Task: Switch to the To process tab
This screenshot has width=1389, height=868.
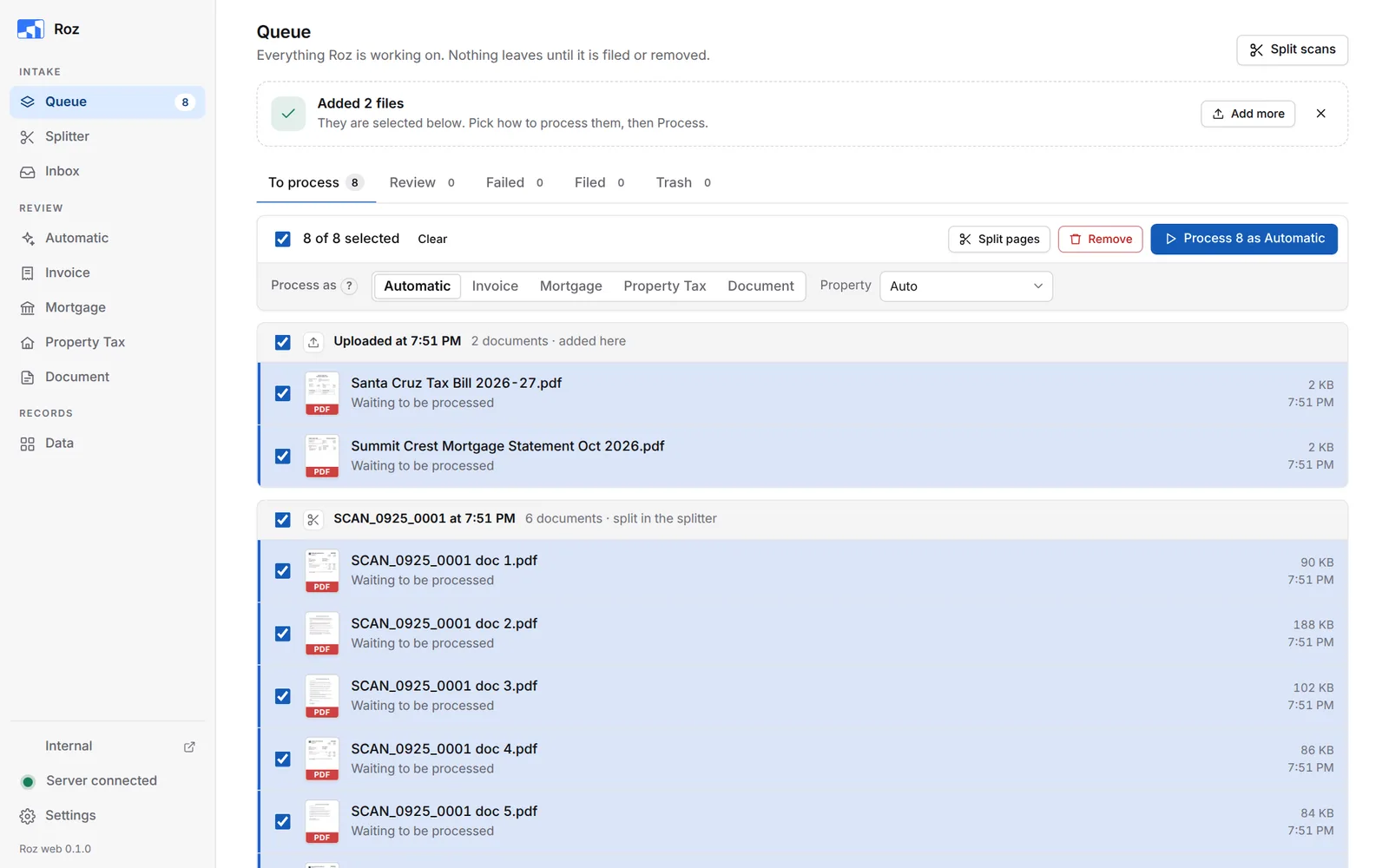Action: click(316, 182)
